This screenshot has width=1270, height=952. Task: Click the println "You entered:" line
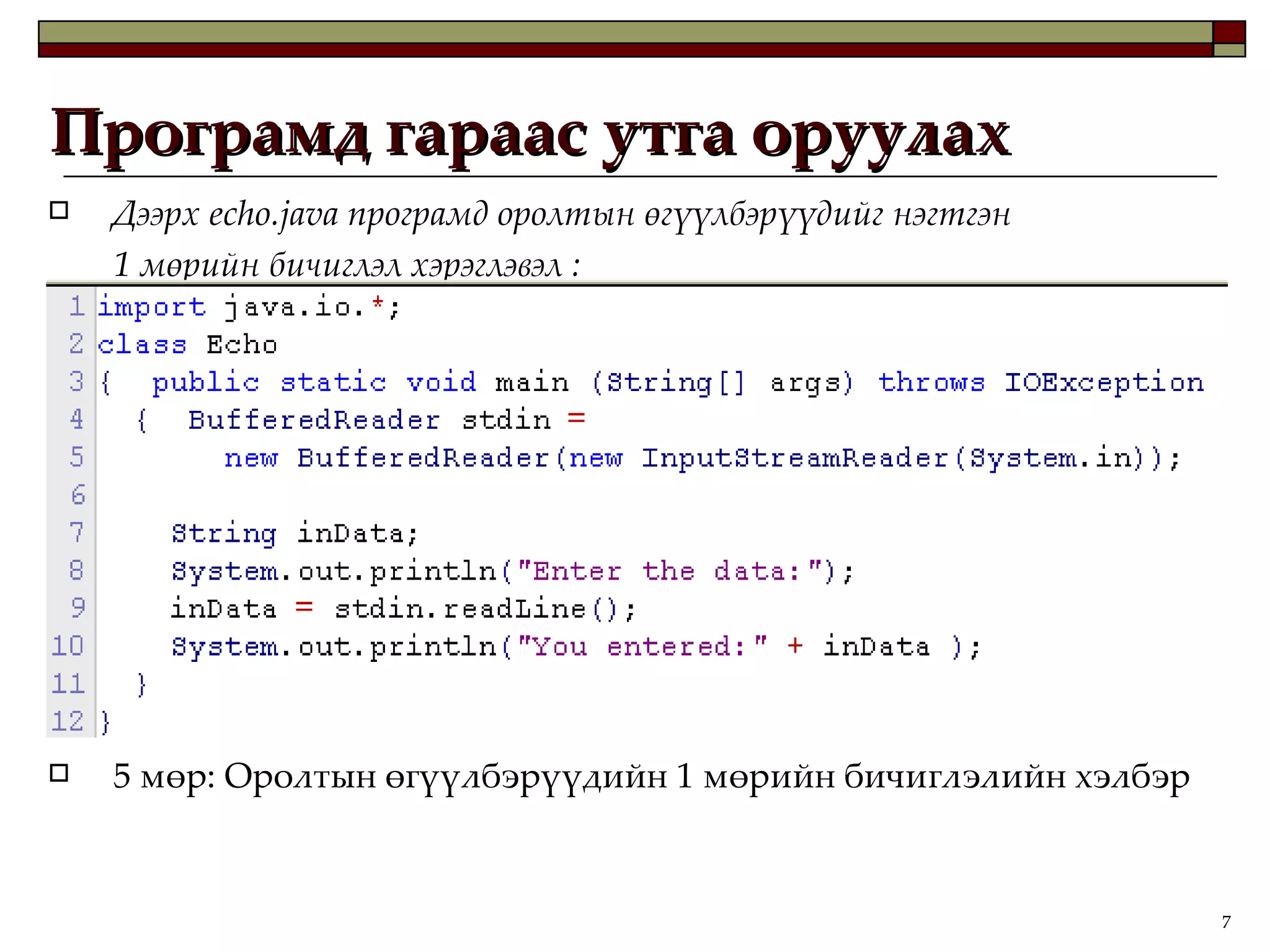(577, 646)
